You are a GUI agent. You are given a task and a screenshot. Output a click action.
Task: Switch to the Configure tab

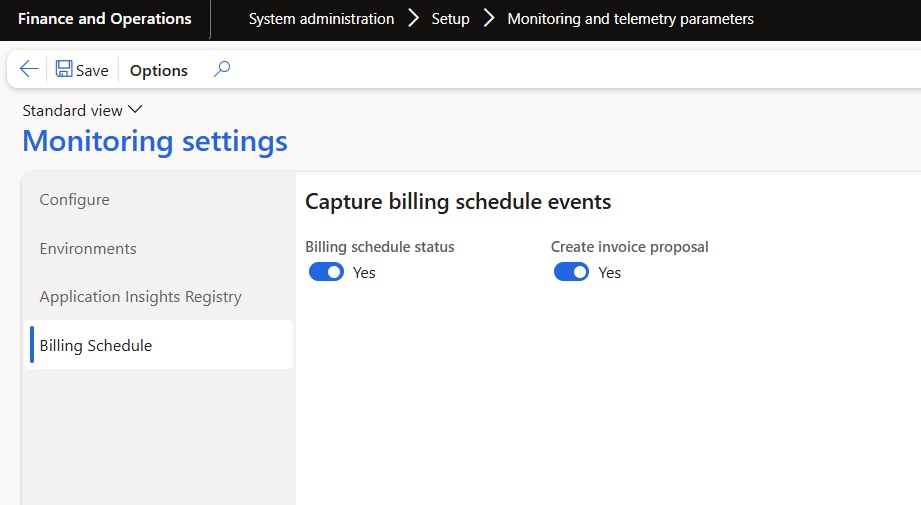tap(75, 200)
